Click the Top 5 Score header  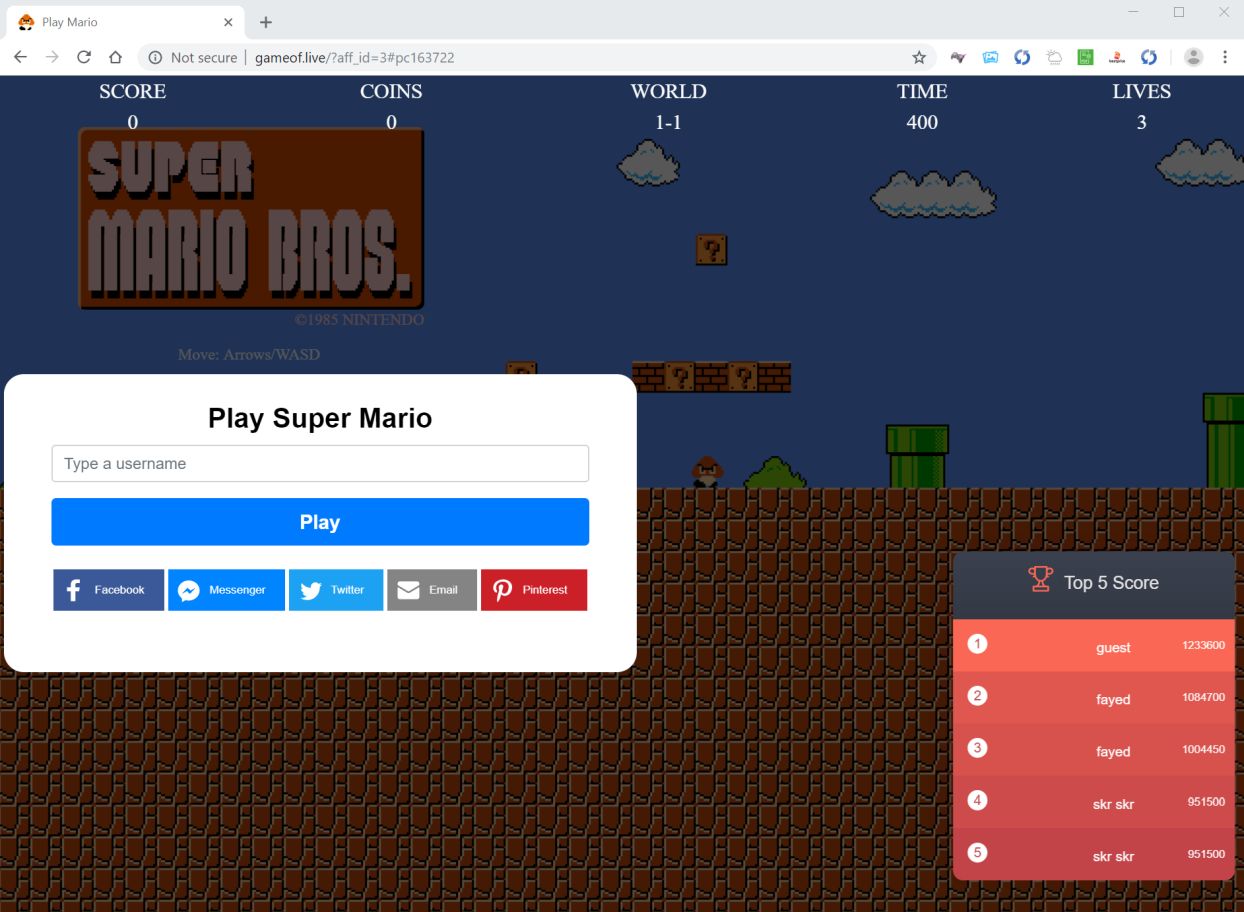coord(1094,583)
